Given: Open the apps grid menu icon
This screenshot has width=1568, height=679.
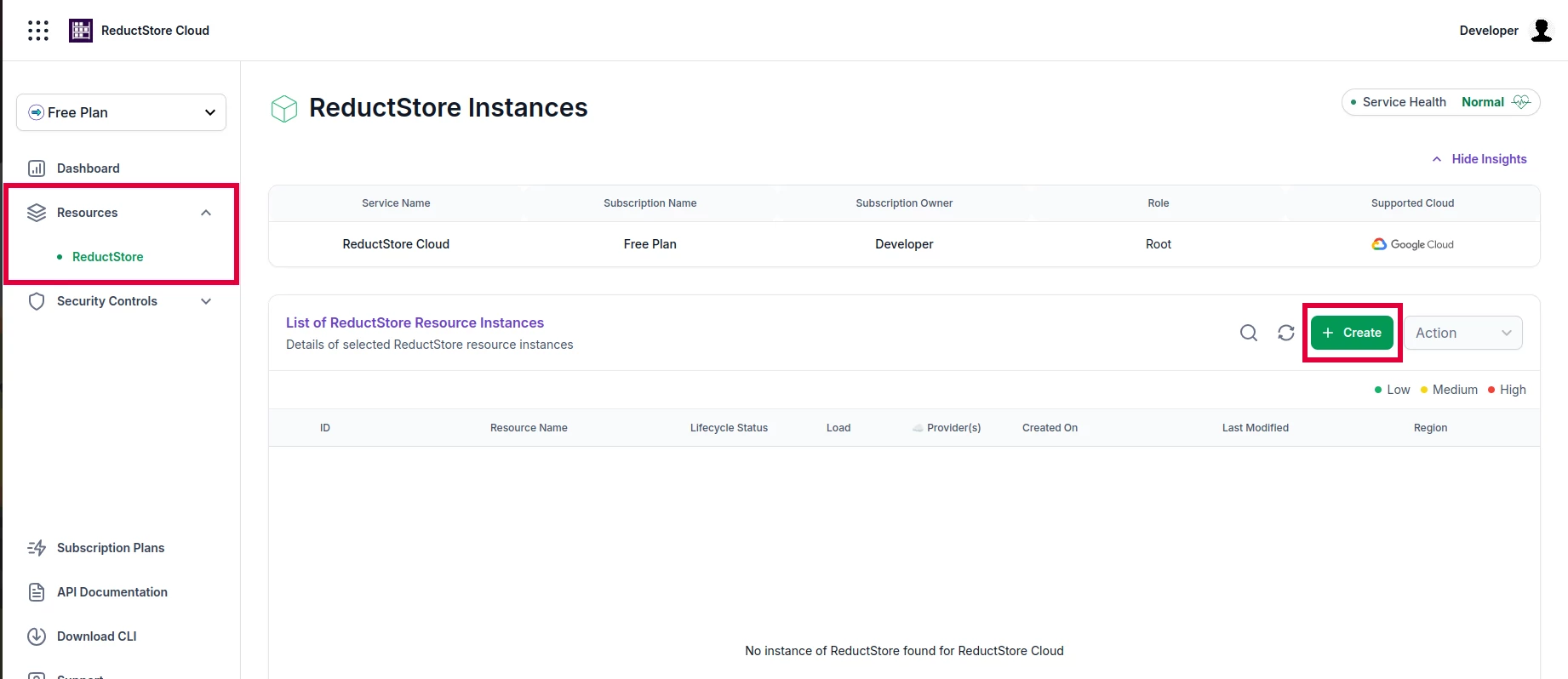Looking at the screenshot, I should point(38,31).
